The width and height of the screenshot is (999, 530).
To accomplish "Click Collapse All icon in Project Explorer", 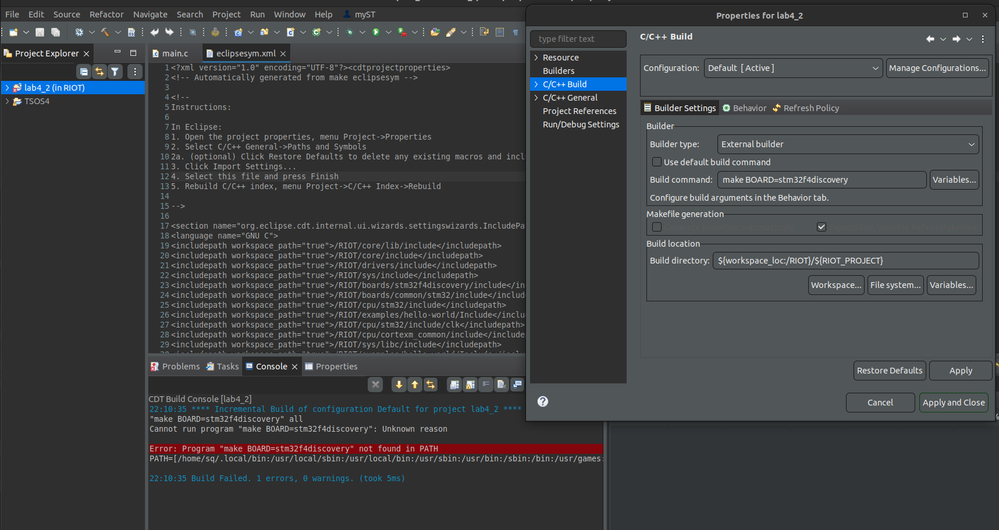I will [x=84, y=72].
